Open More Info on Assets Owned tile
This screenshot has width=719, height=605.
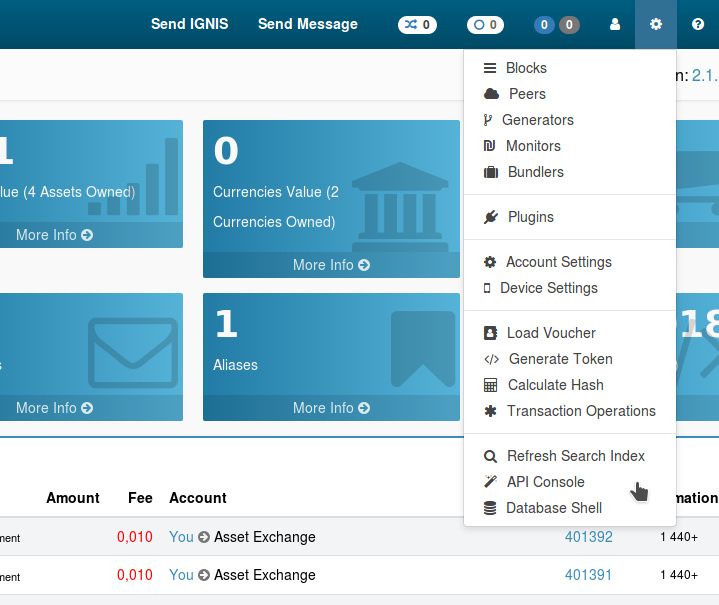tap(54, 235)
